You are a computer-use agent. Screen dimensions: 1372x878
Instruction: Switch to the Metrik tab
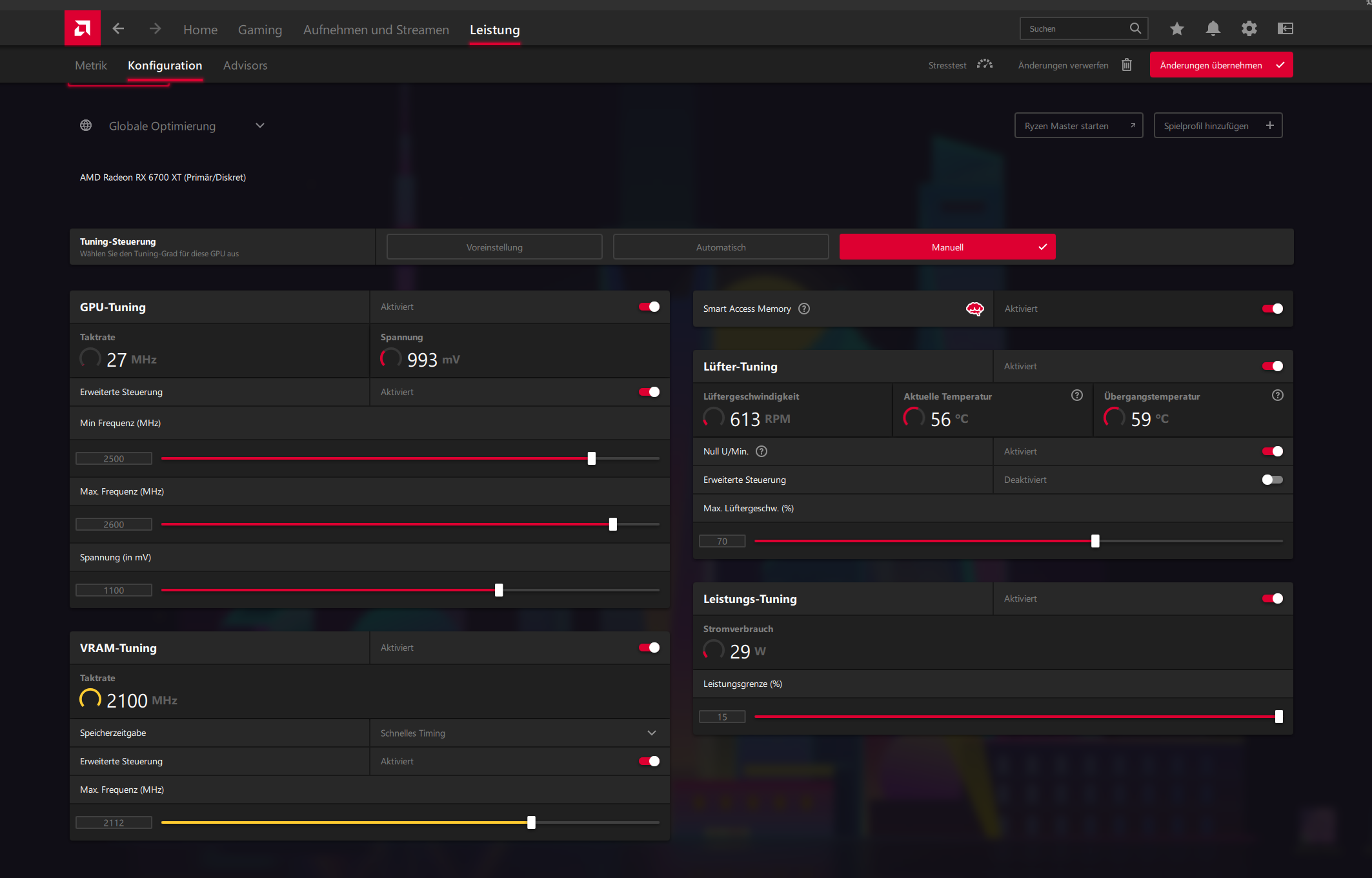point(91,65)
